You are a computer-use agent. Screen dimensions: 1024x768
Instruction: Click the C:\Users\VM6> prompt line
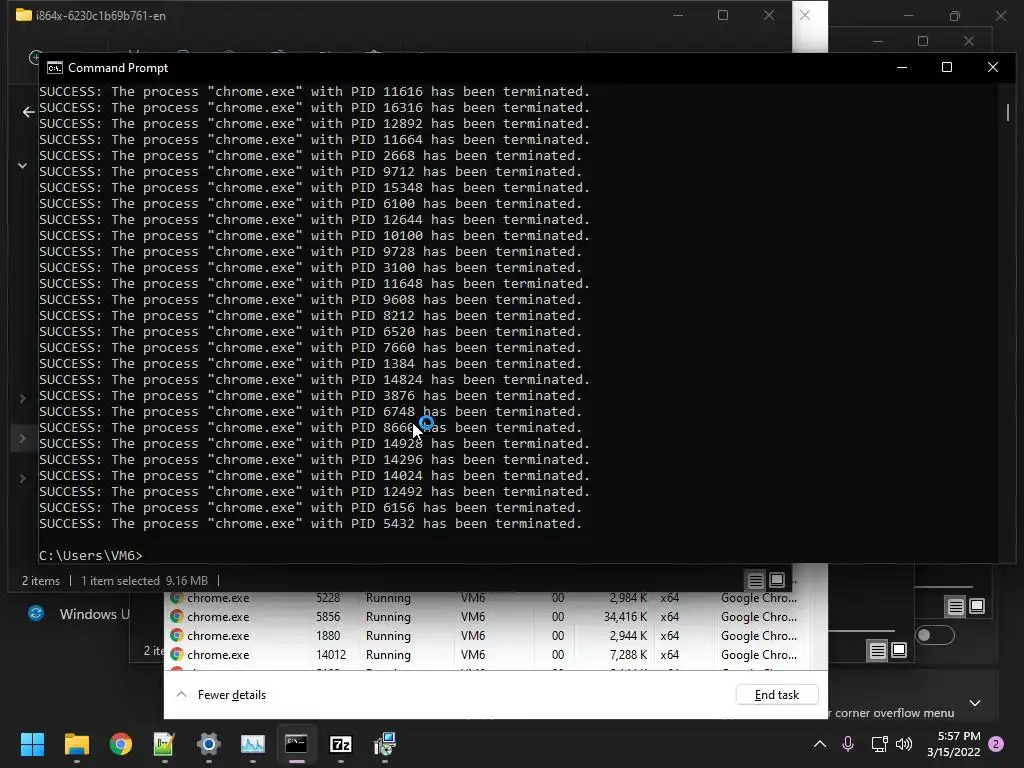pos(90,555)
